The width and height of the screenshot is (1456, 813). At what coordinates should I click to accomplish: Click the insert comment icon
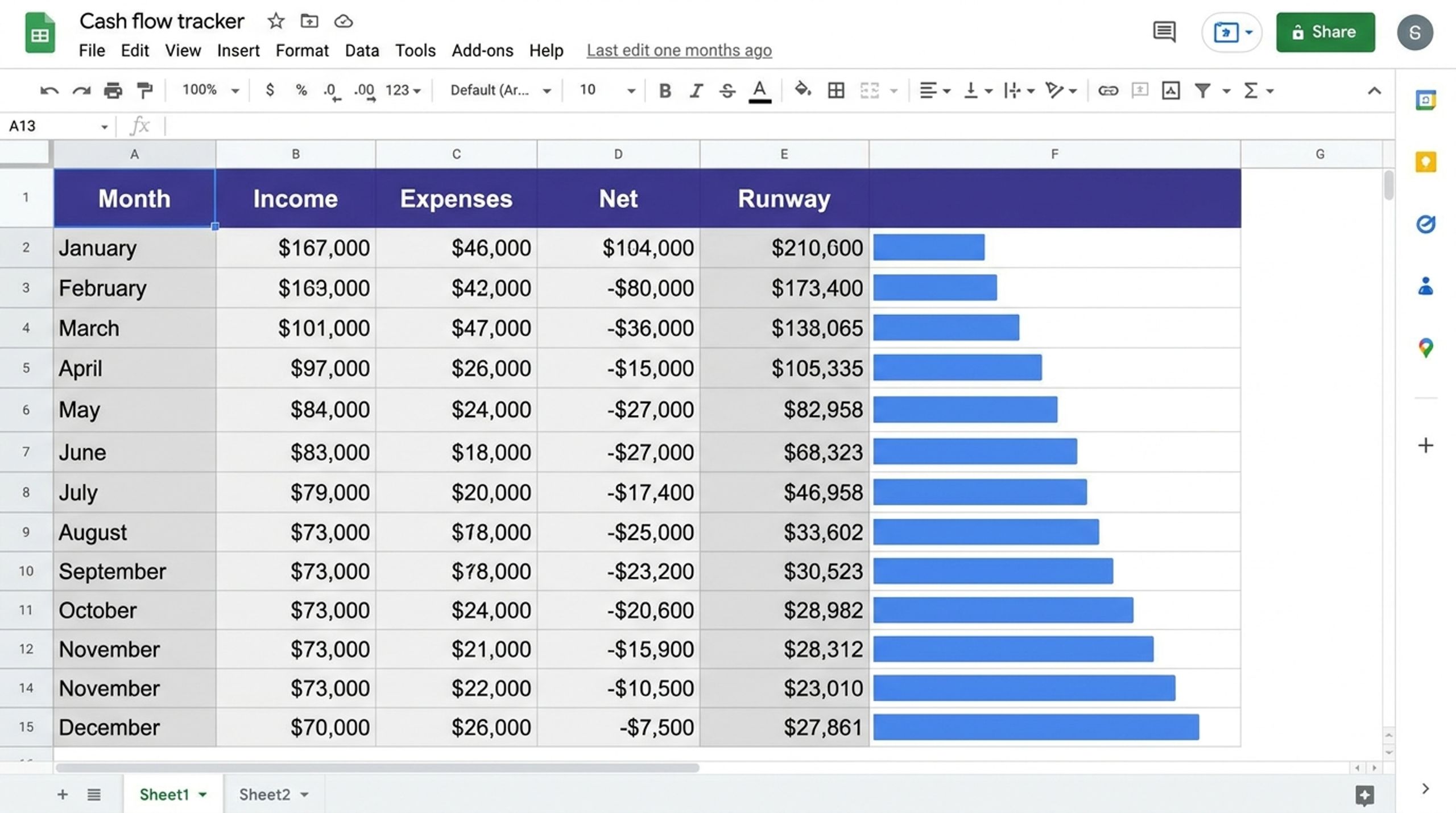[1139, 90]
